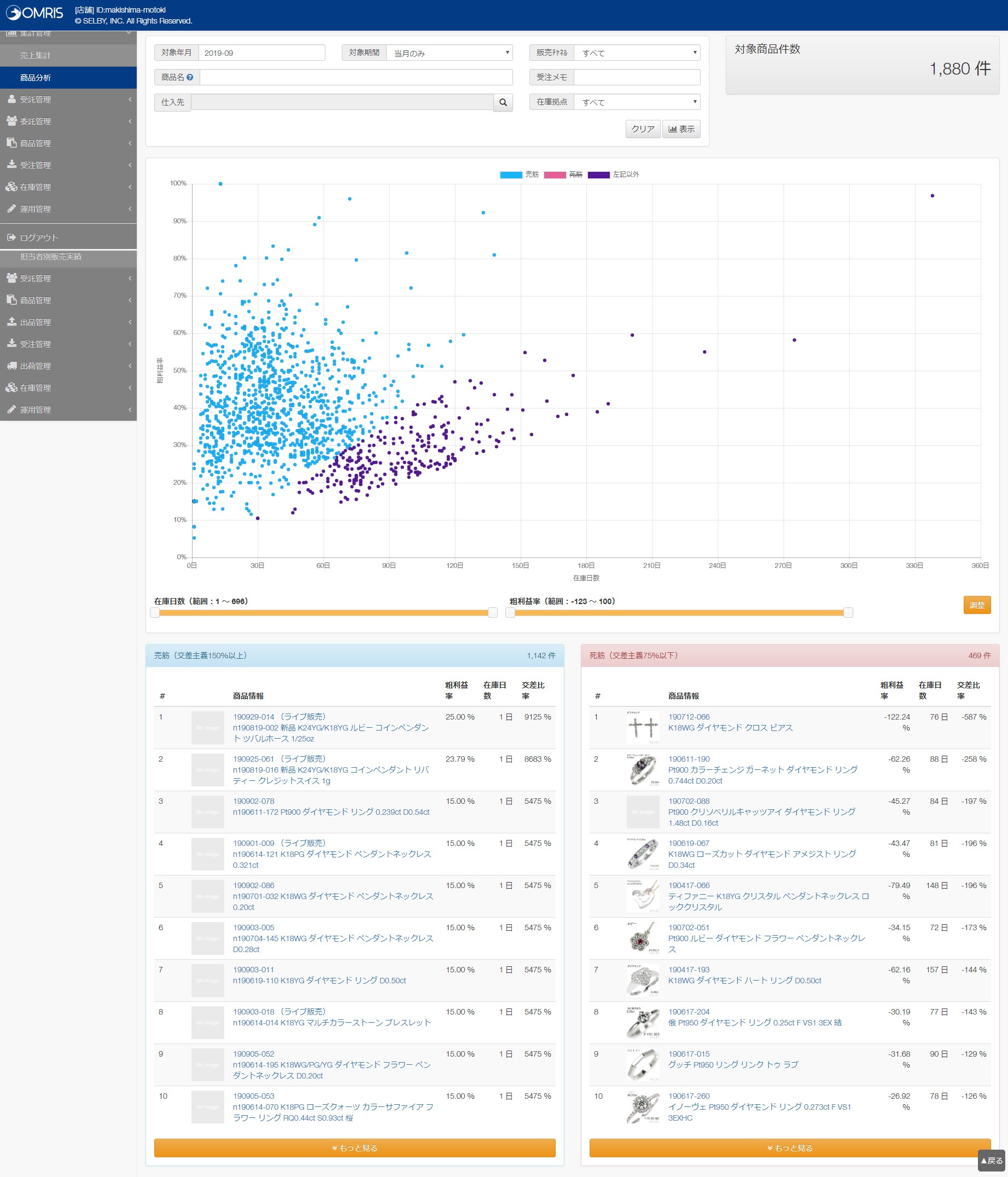Screen dimensions: 1008x1177
Task: Expand the 受託管理 sidebar menu
Action: [x=68, y=100]
